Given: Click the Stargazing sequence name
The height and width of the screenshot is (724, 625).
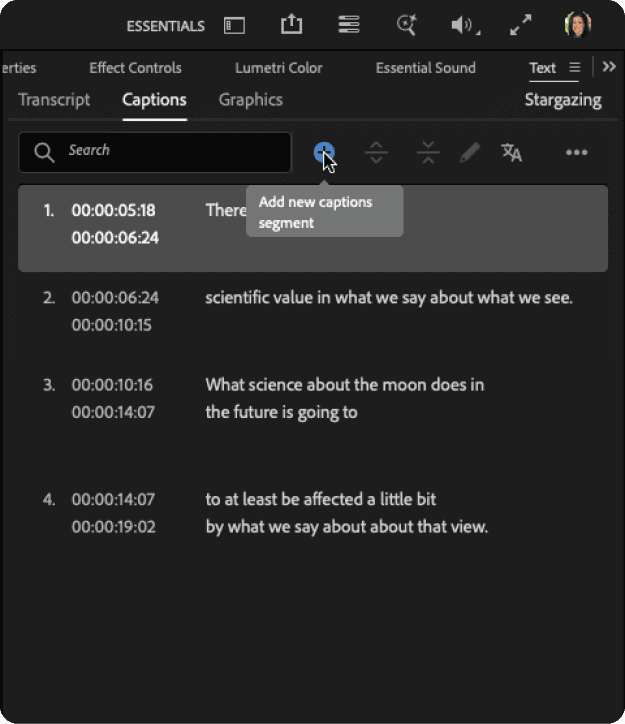Looking at the screenshot, I should [x=563, y=100].
